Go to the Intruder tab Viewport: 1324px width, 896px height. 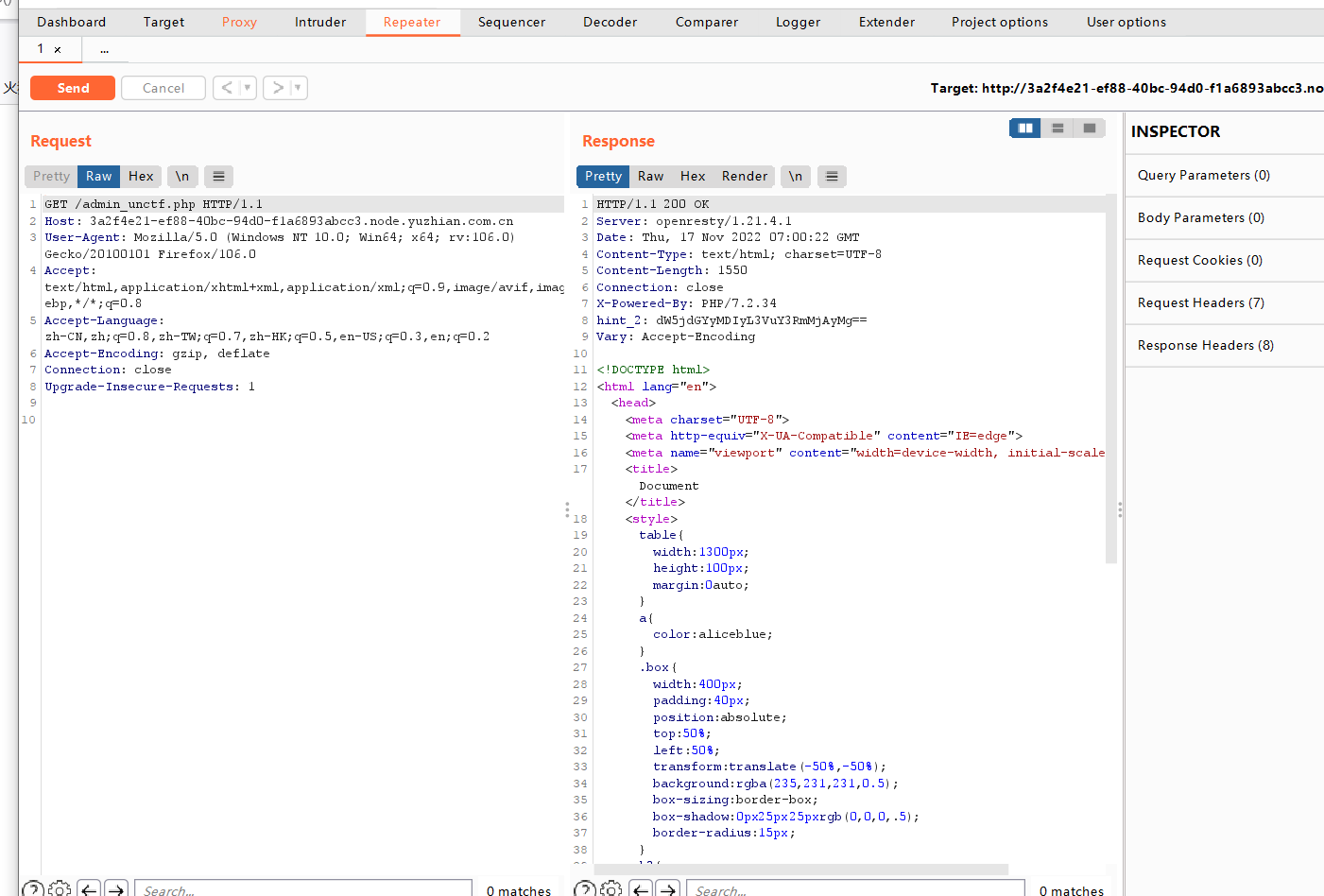tap(320, 22)
